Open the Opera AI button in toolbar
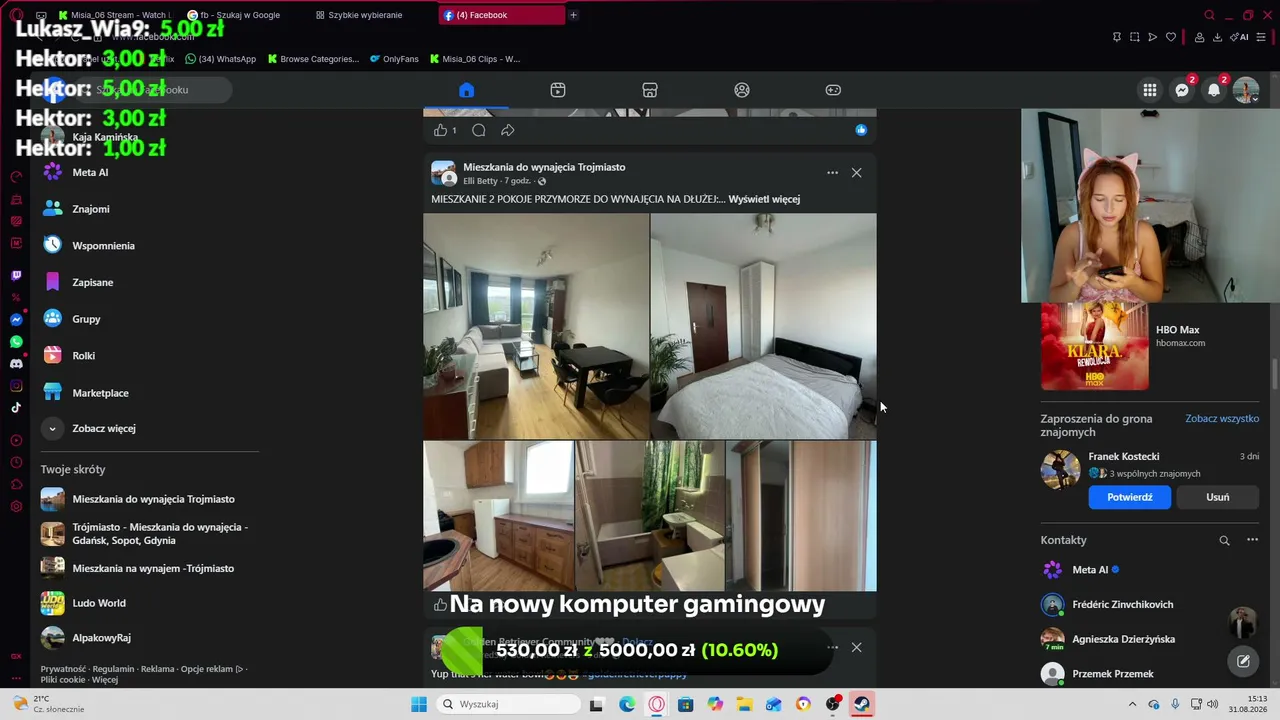The width and height of the screenshot is (1280, 720). [x=1240, y=37]
